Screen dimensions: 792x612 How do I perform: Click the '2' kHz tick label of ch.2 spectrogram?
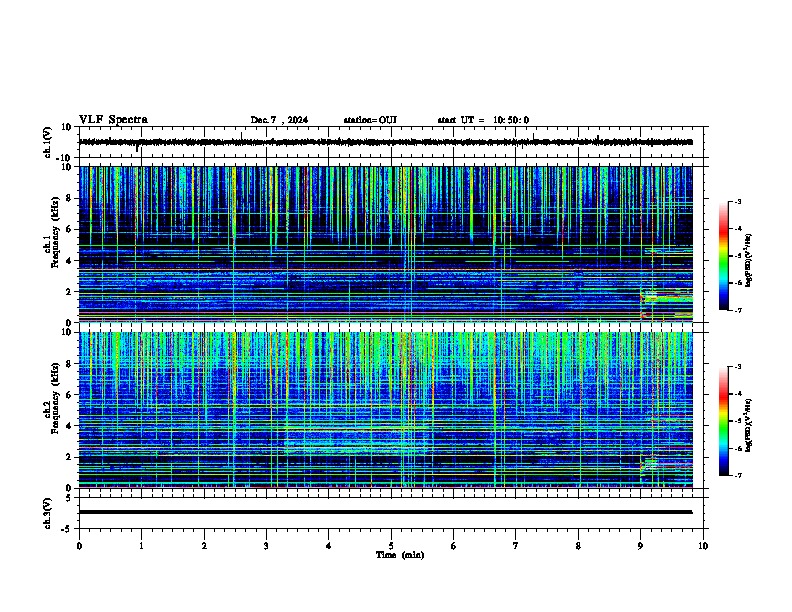[x=69, y=457]
